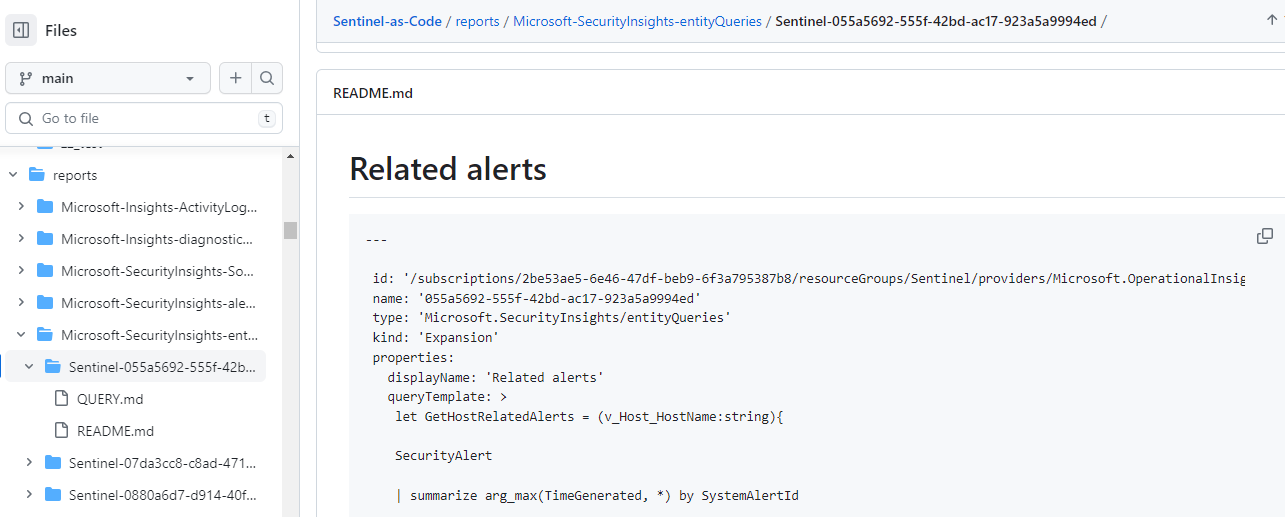Select the QUERY.md file icon
This screenshot has width=1285, height=517.
[x=61, y=399]
